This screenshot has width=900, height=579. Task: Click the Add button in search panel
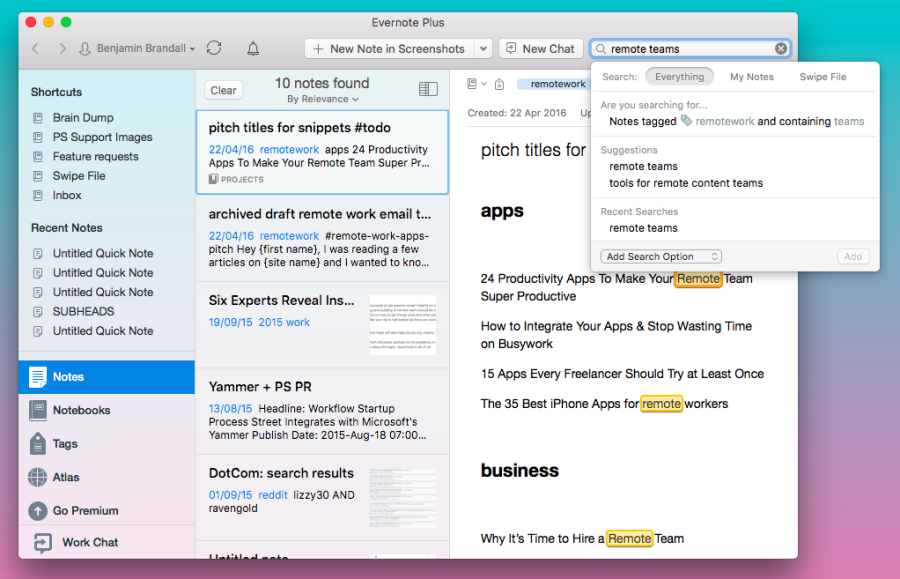point(852,257)
